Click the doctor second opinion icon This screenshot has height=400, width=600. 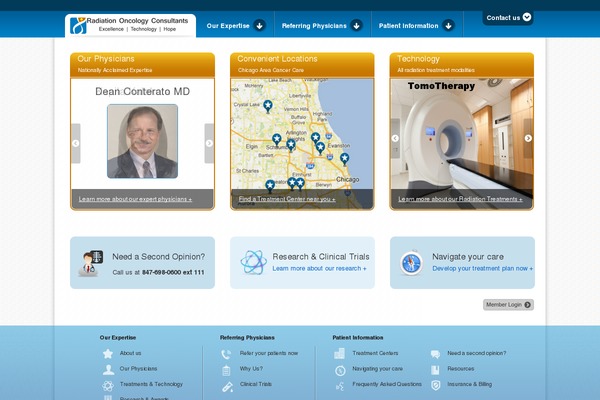point(91,263)
